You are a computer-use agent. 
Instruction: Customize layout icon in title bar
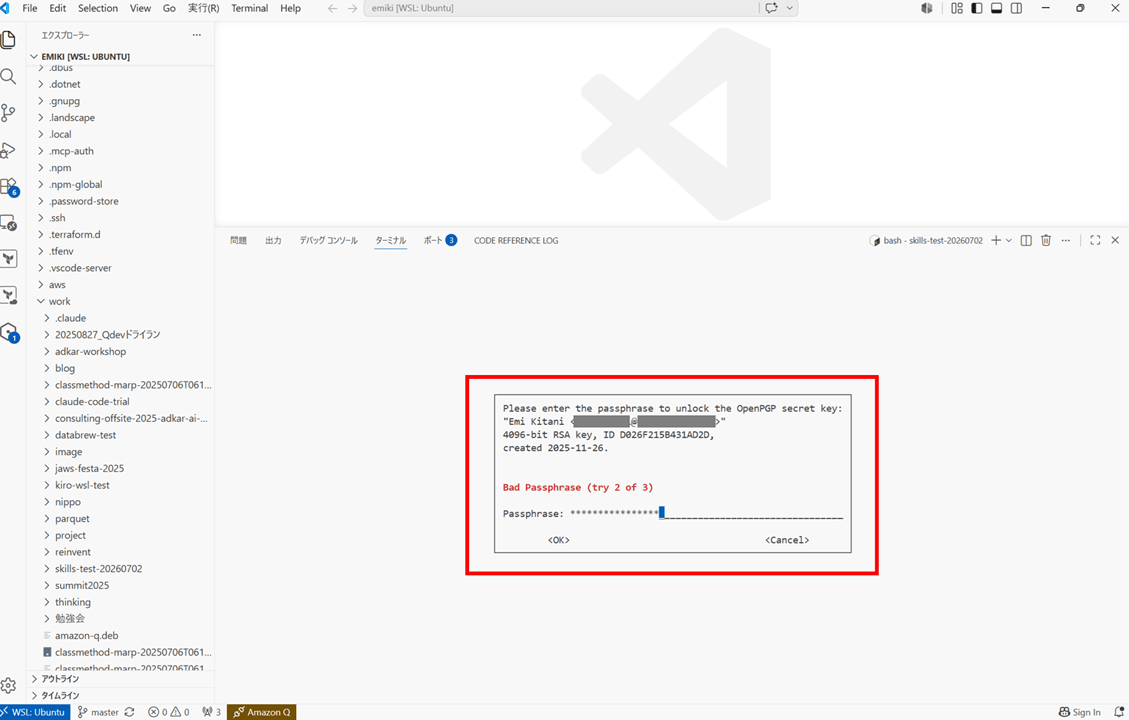point(957,9)
